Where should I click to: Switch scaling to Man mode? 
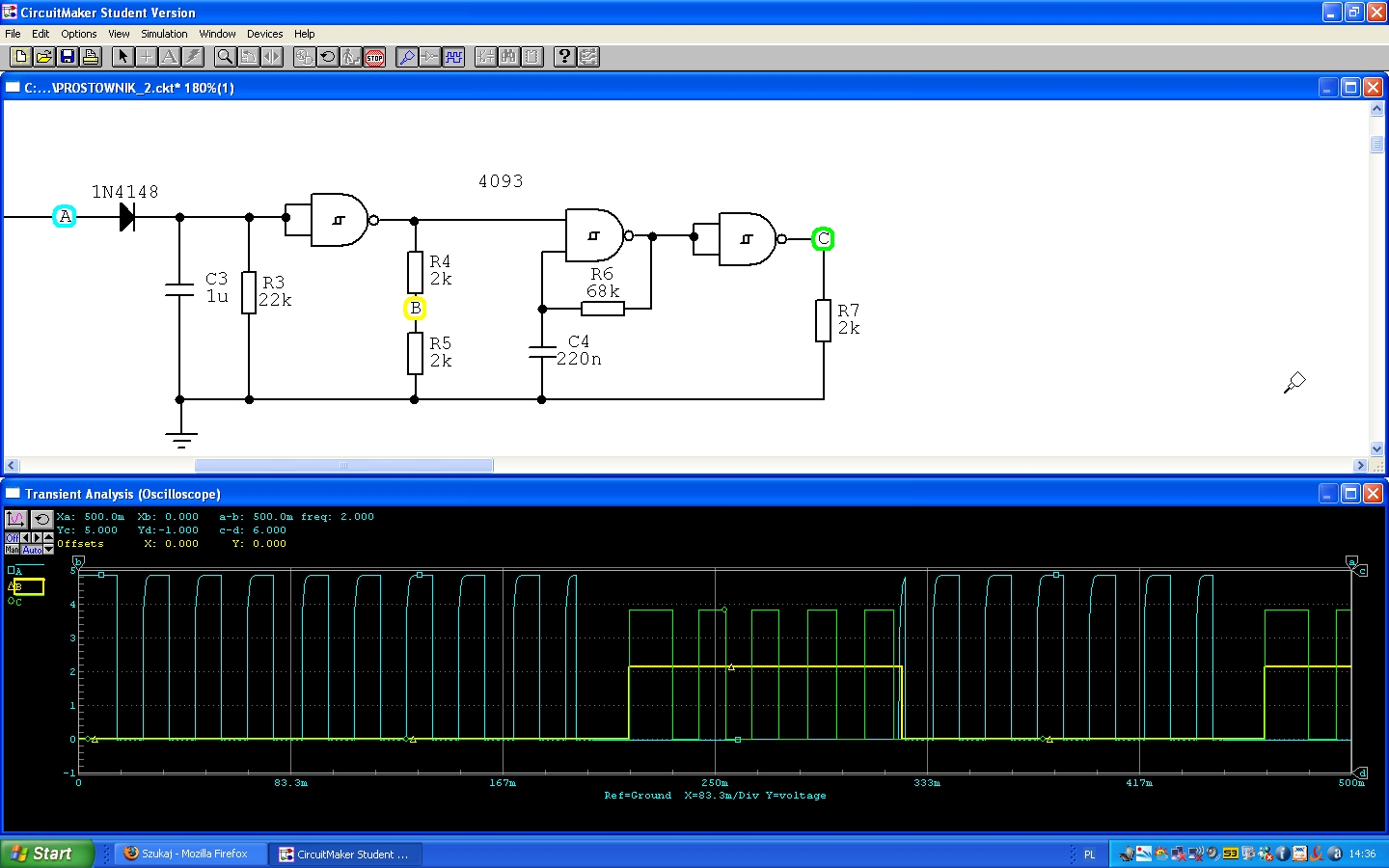[x=12, y=550]
